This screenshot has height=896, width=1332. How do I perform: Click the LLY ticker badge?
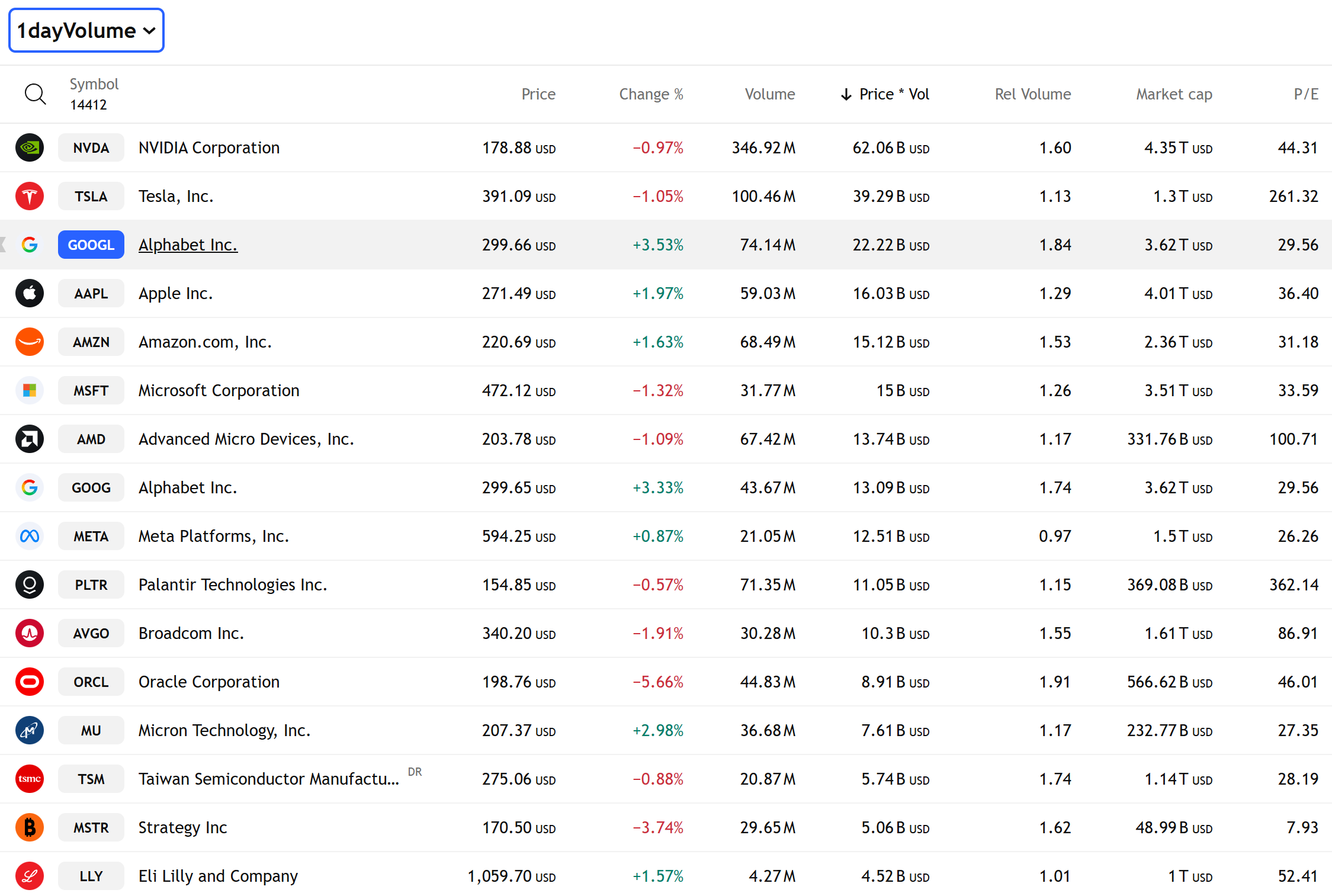point(91,876)
